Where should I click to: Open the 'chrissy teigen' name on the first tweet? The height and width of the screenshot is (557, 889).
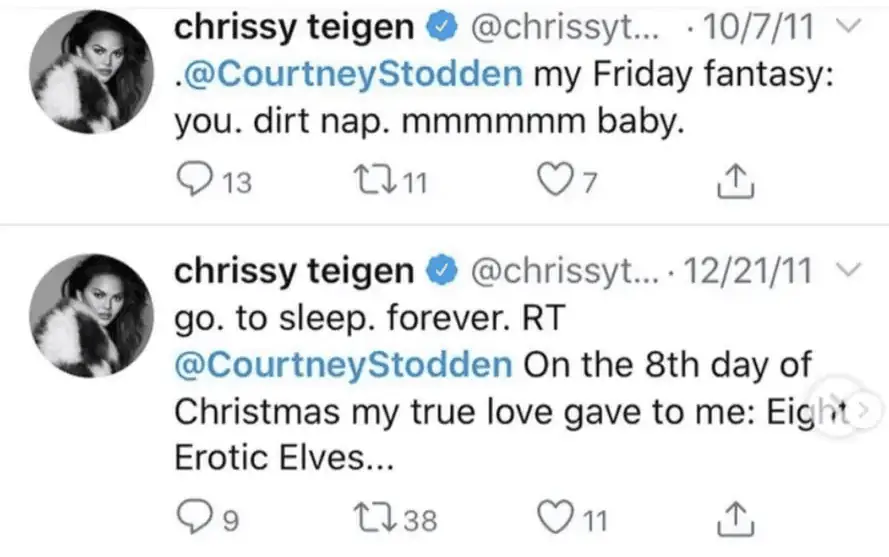tap(292, 29)
